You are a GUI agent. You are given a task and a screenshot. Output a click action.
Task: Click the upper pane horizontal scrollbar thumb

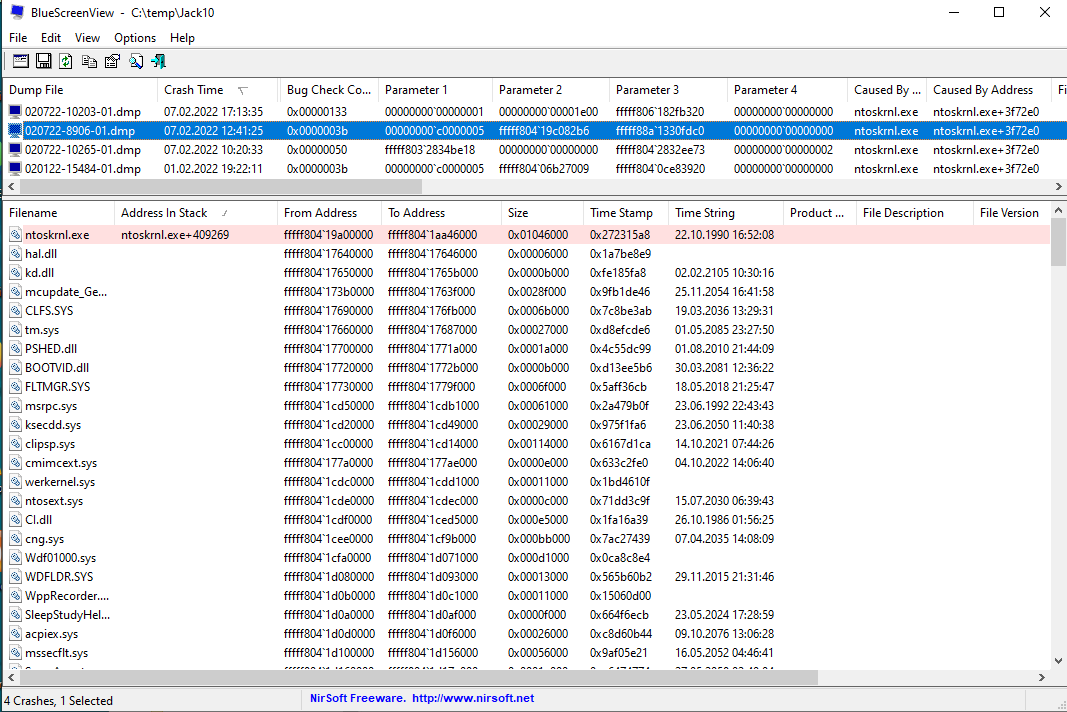pos(220,187)
